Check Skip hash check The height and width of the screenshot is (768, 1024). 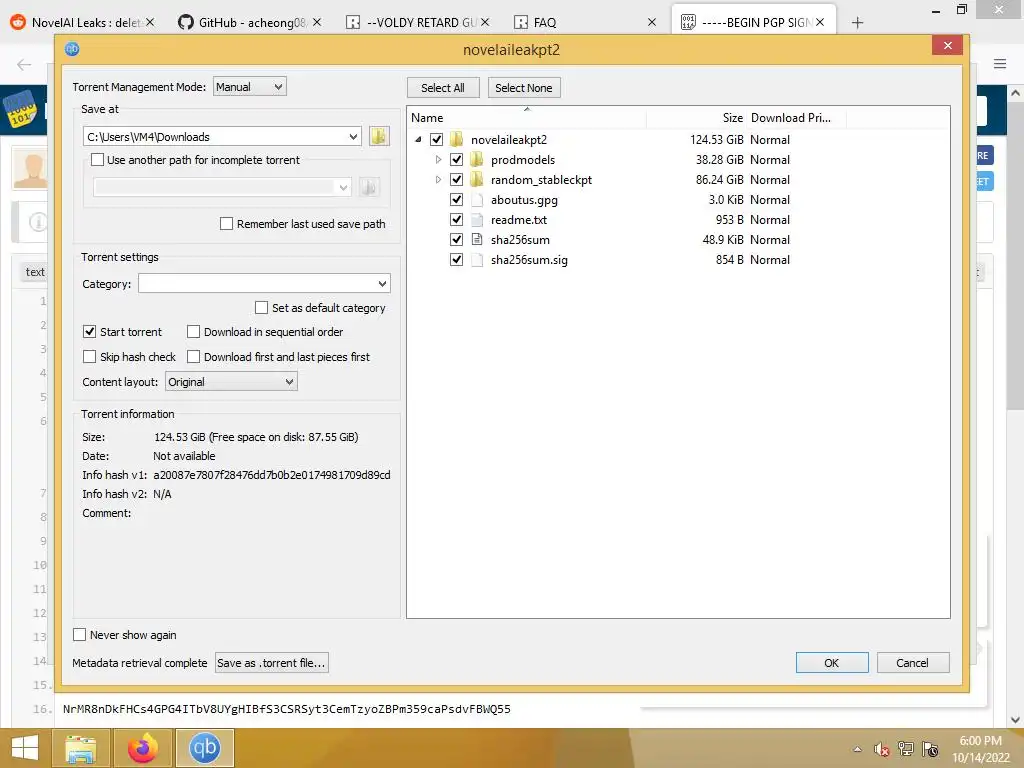click(x=89, y=357)
